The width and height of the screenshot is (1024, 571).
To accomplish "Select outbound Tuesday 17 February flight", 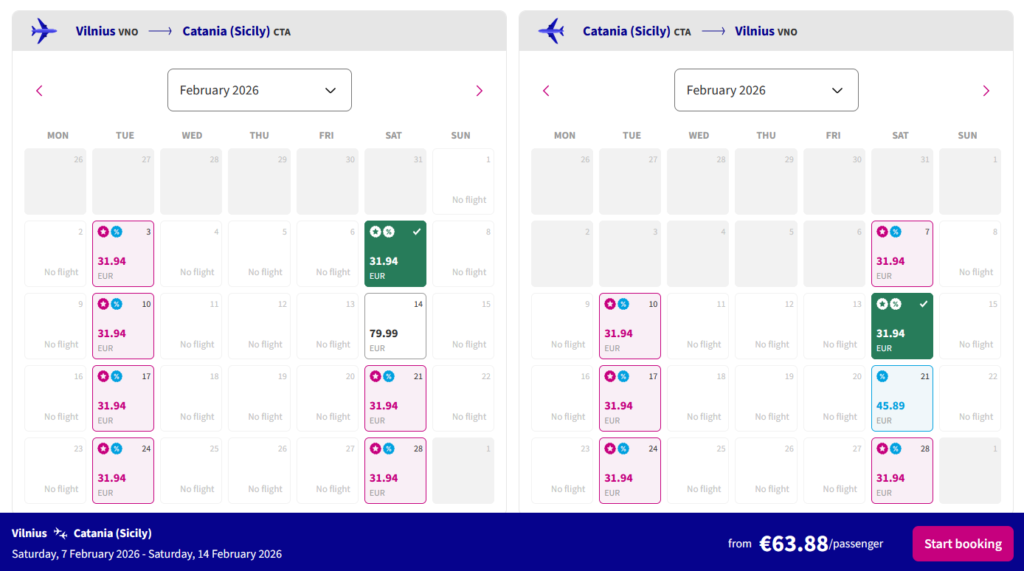I will (123, 398).
